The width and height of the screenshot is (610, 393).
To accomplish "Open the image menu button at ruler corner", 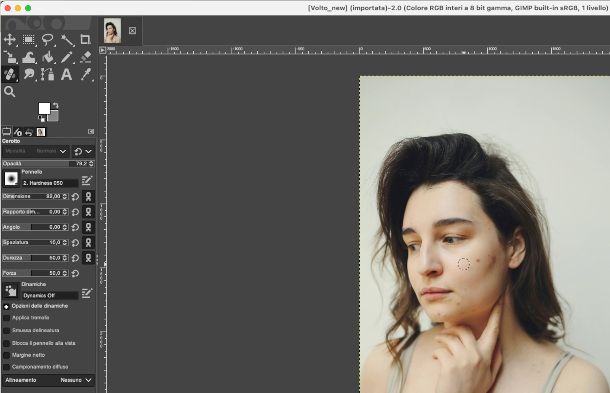I will [x=103, y=50].
